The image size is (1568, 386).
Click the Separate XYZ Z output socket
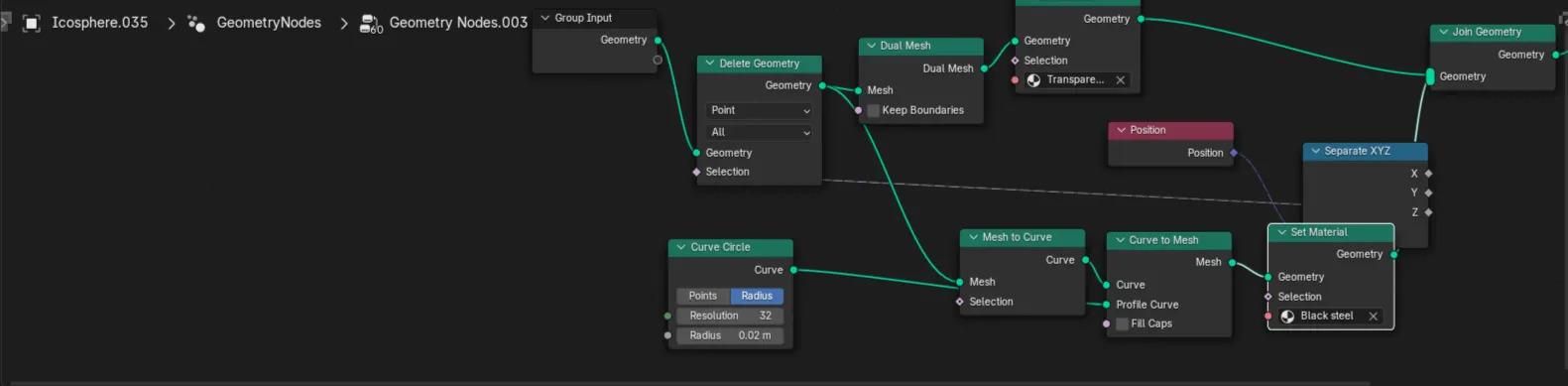click(x=1428, y=212)
